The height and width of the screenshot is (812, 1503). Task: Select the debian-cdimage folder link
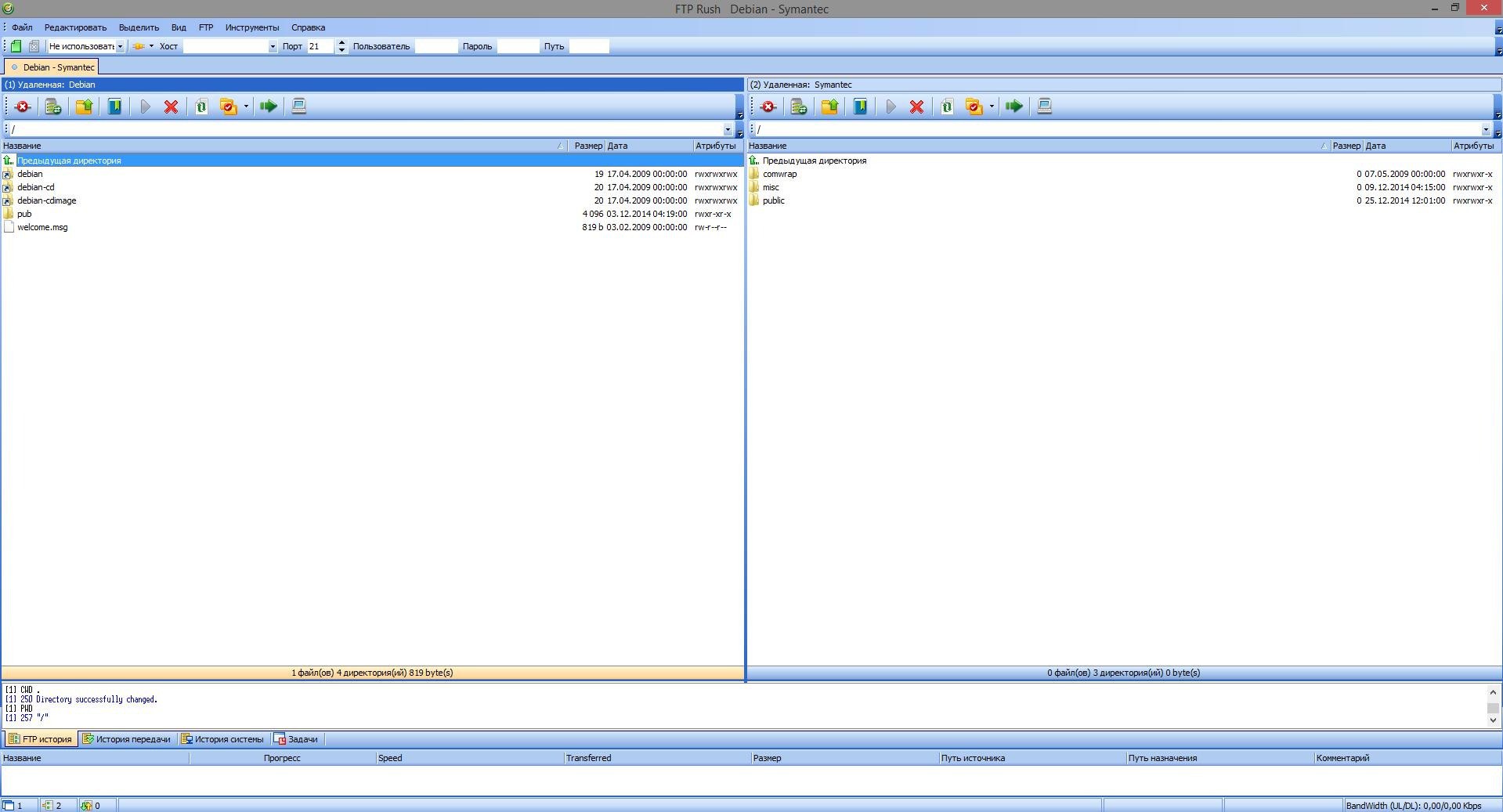pos(47,200)
